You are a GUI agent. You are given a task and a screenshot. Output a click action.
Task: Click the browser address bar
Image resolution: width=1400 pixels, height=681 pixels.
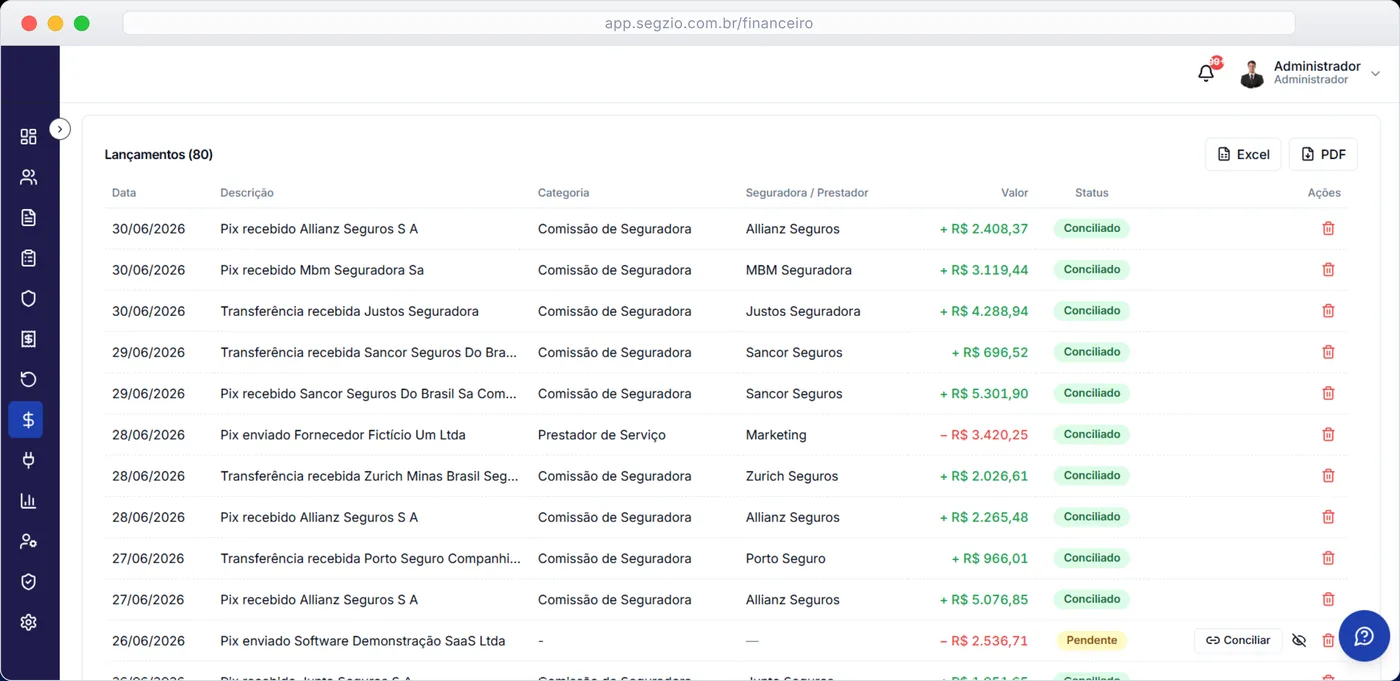point(709,23)
